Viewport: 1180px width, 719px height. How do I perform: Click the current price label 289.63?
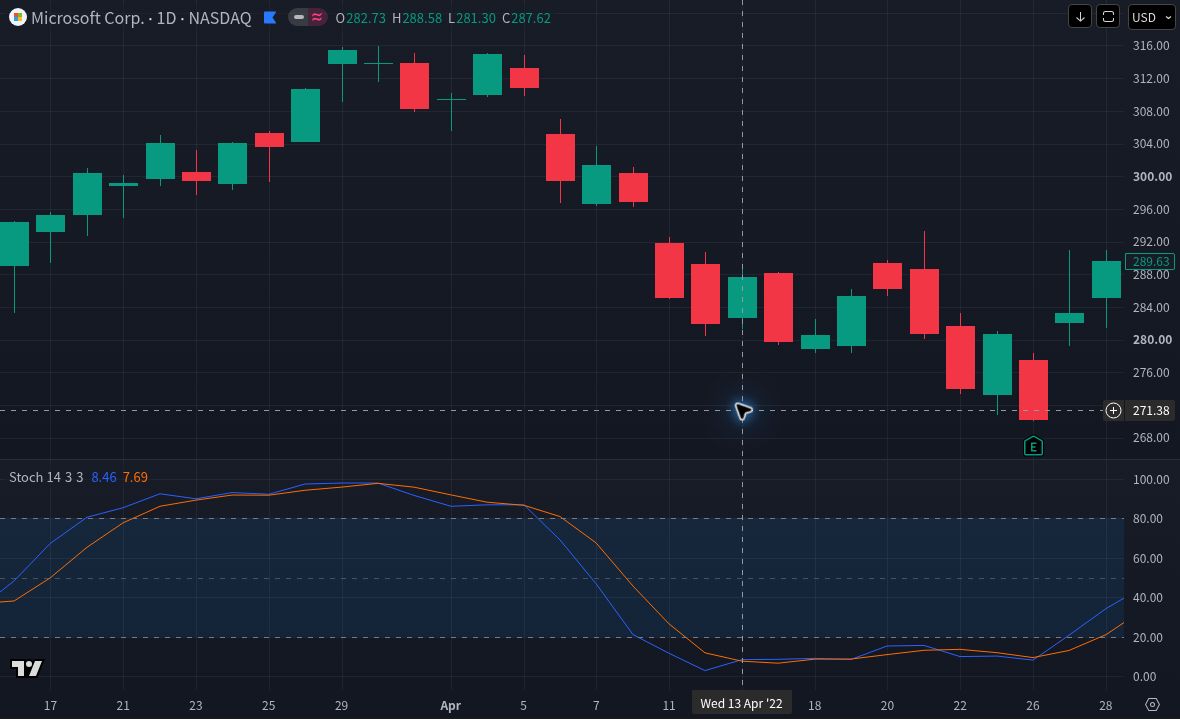coord(1150,261)
